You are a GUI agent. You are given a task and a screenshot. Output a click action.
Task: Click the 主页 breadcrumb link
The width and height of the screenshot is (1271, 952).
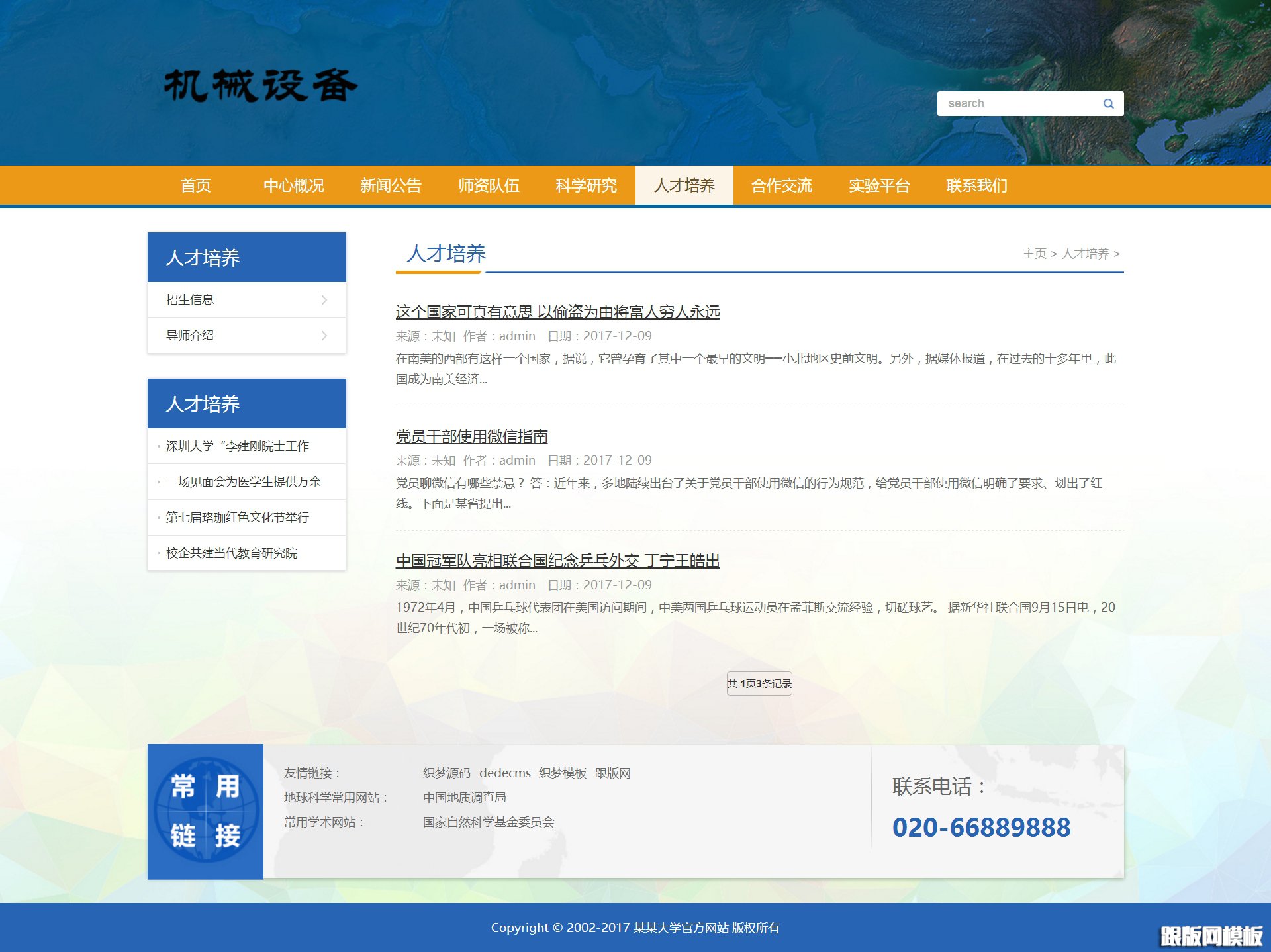coord(1035,254)
